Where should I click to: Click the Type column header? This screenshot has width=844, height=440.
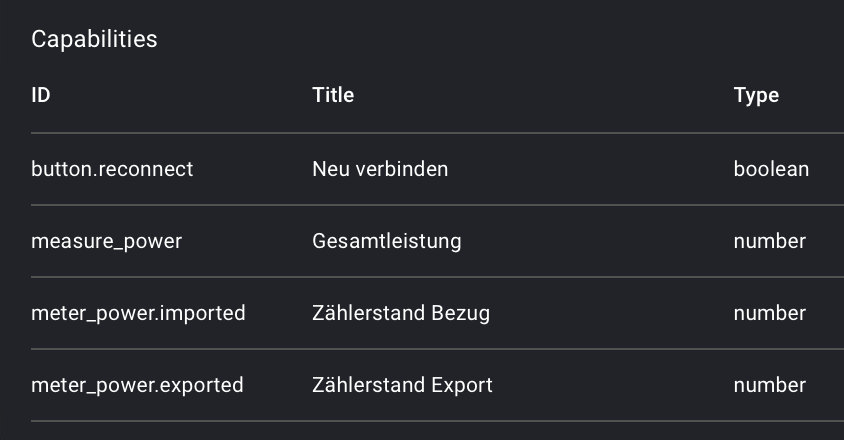click(x=756, y=96)
